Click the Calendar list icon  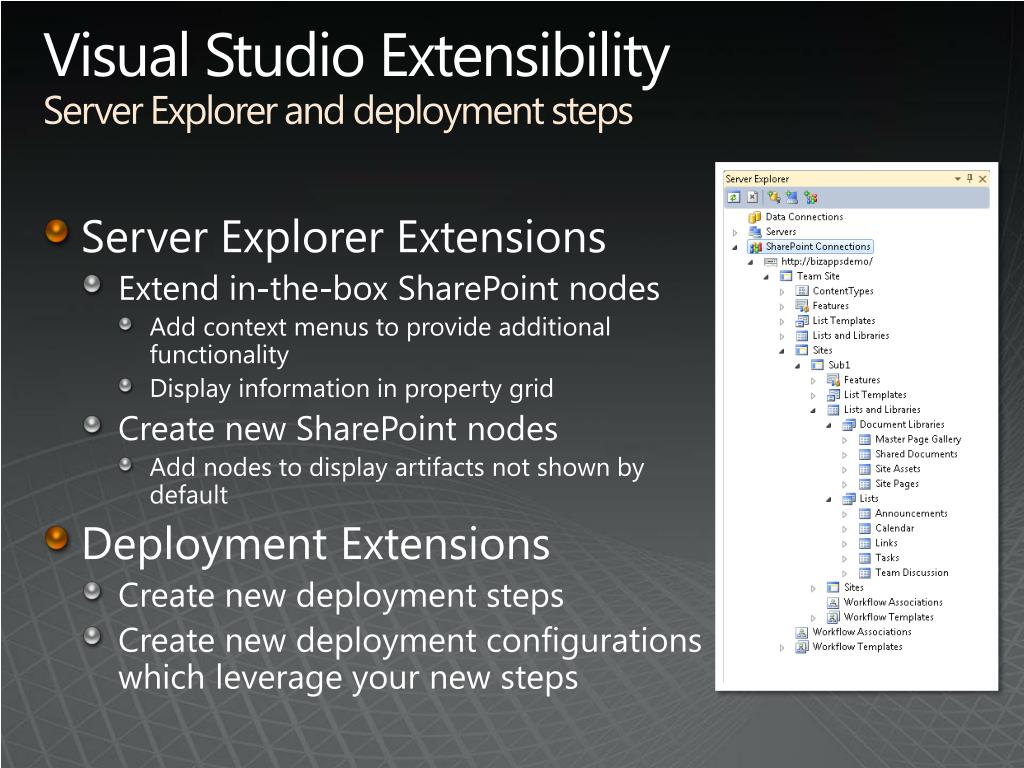tap(865, 528)
